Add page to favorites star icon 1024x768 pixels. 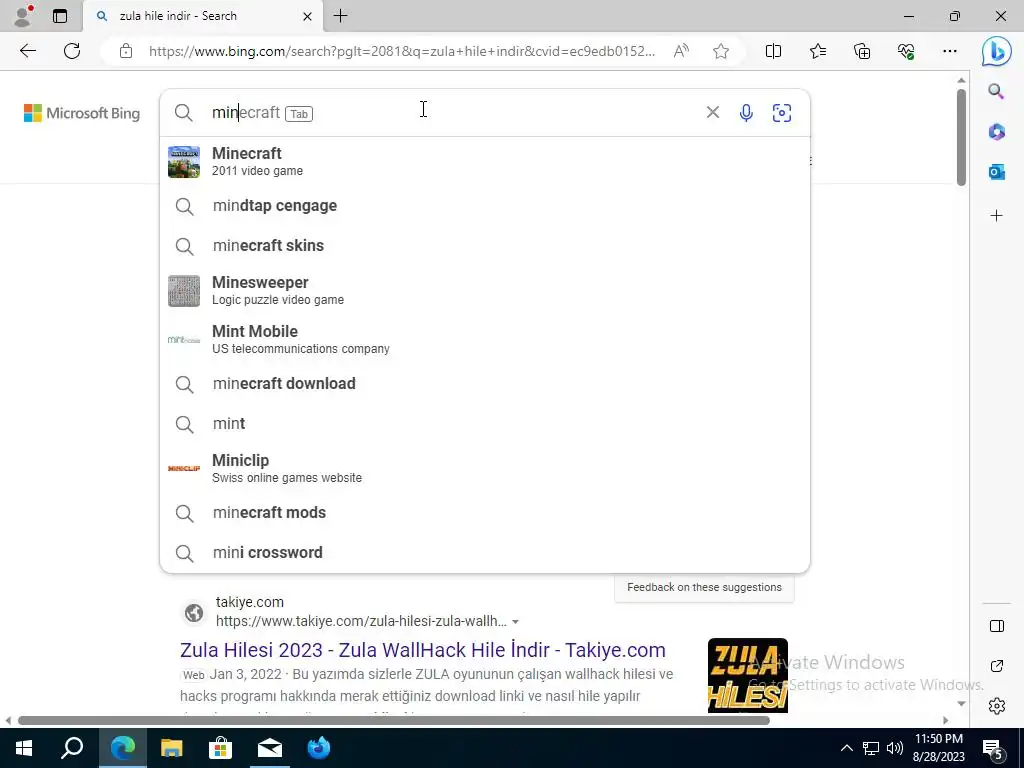(x=721, y=51)
